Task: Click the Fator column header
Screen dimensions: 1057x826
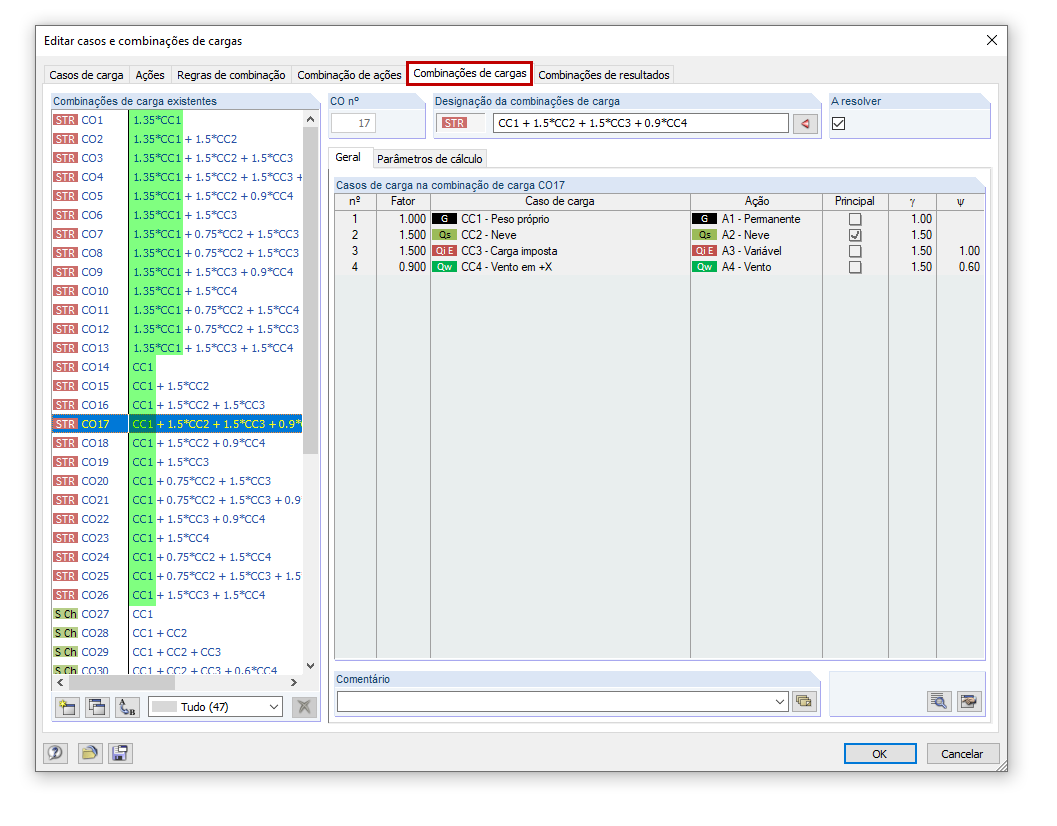Action: pos(403,202)
